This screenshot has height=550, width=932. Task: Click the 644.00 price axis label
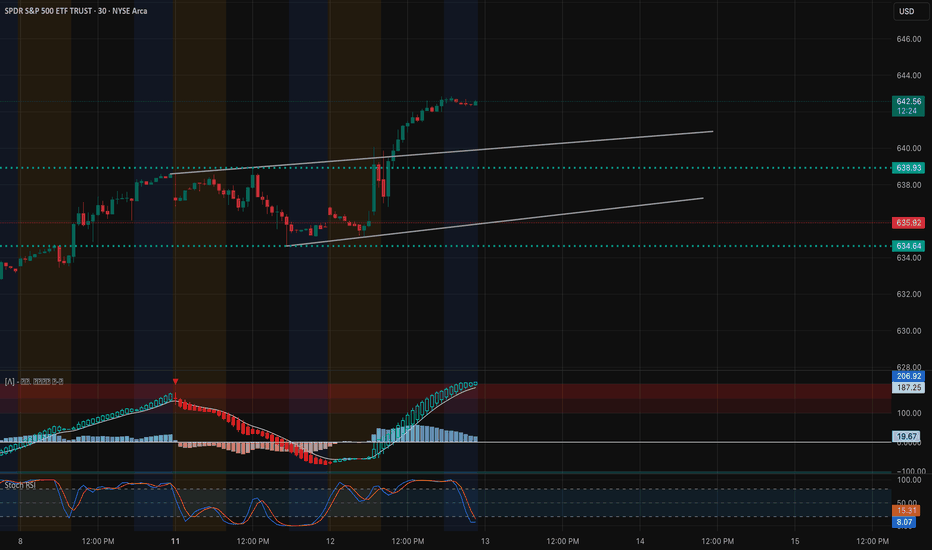tap(909, 76)
